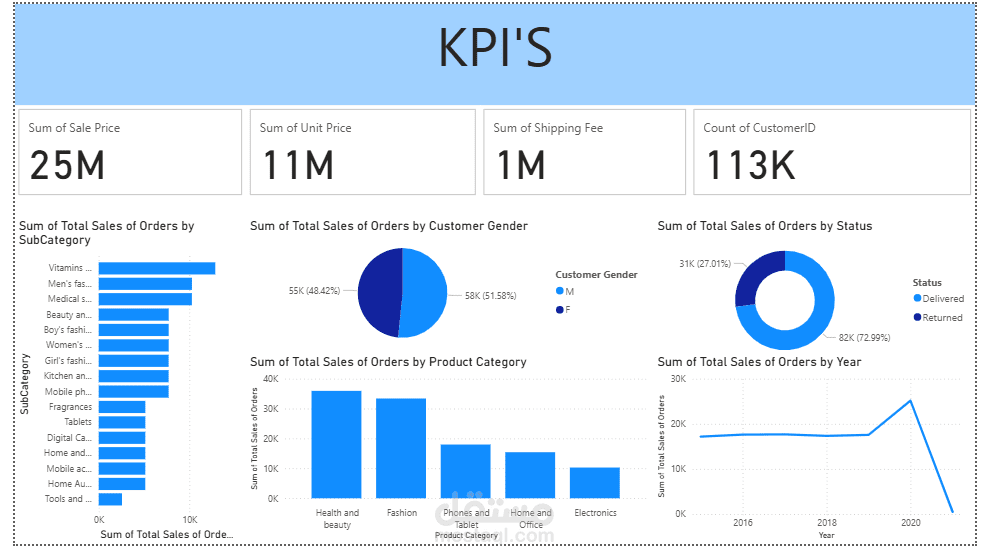Click the Sales by Product Category title
This screenshot has height=557, width=990.
(388, 362)
